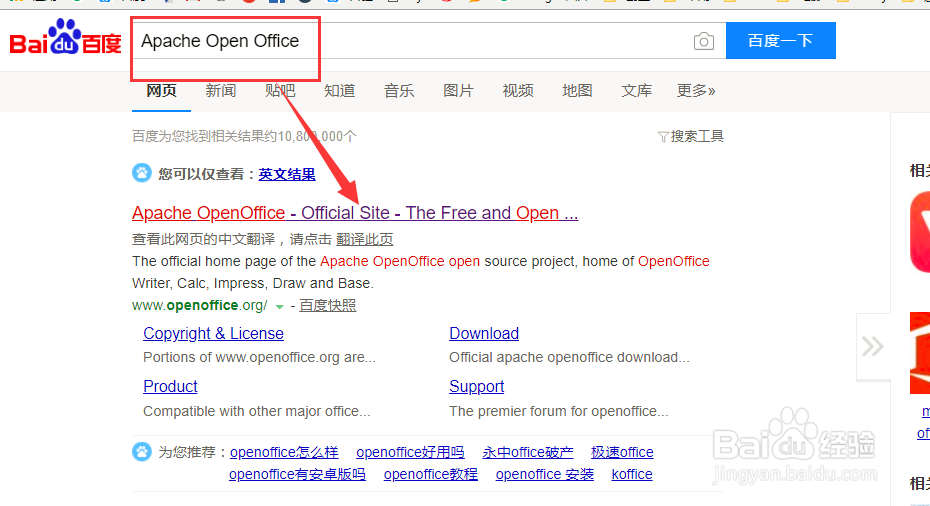The image size is (930, 506).
Task: Click paw icon beside 为您推荐
Action: click(142, 452)
